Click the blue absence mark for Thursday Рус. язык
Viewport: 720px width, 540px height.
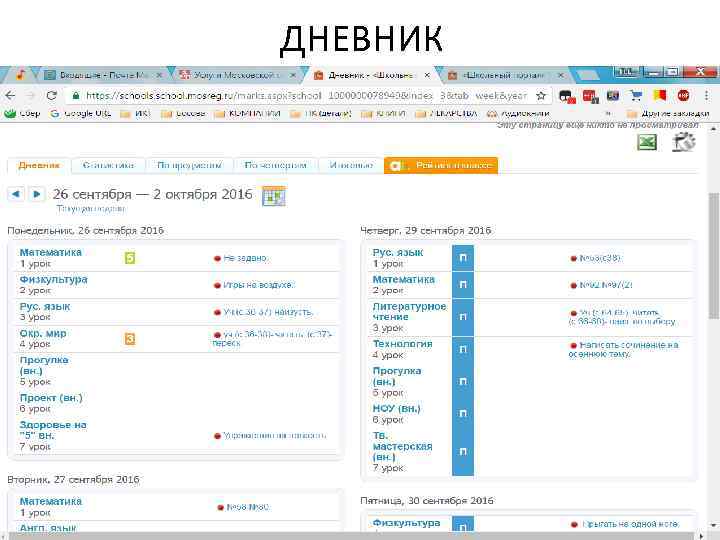click(x=463, y=258)
